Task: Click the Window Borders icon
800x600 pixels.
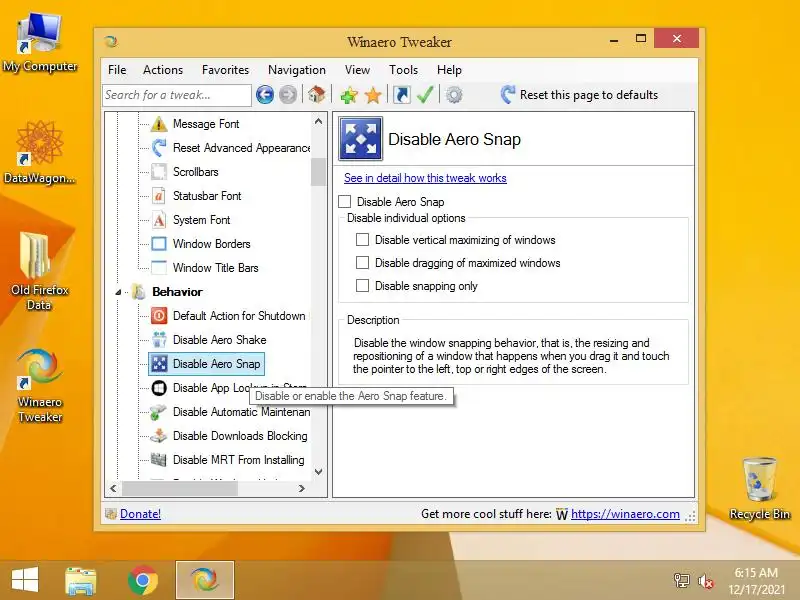Action: tap(159, 244)
